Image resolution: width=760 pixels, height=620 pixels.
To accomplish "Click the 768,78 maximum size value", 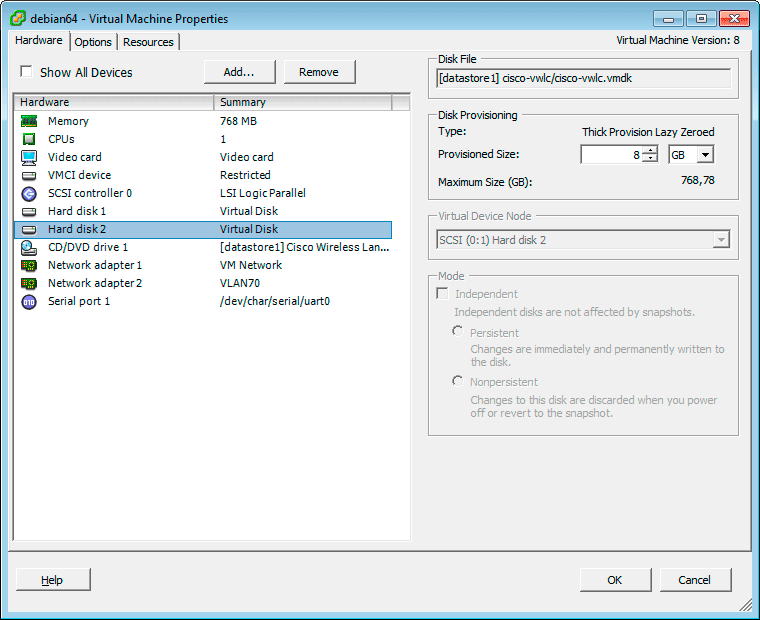I will [697, 180].
